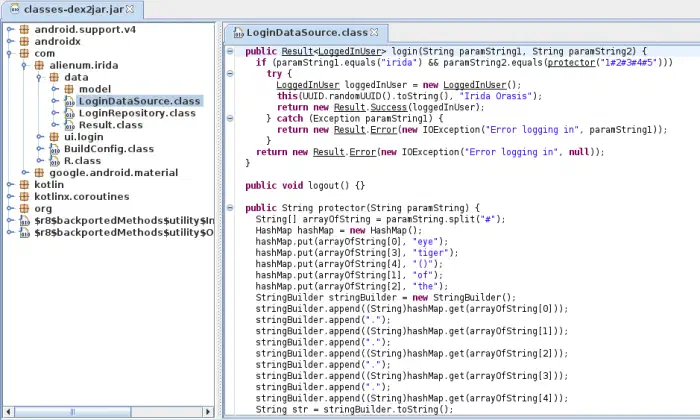Expand the google.android.material tree node
The width and height of the screenshot is (700, 420).
pos(25,173)
